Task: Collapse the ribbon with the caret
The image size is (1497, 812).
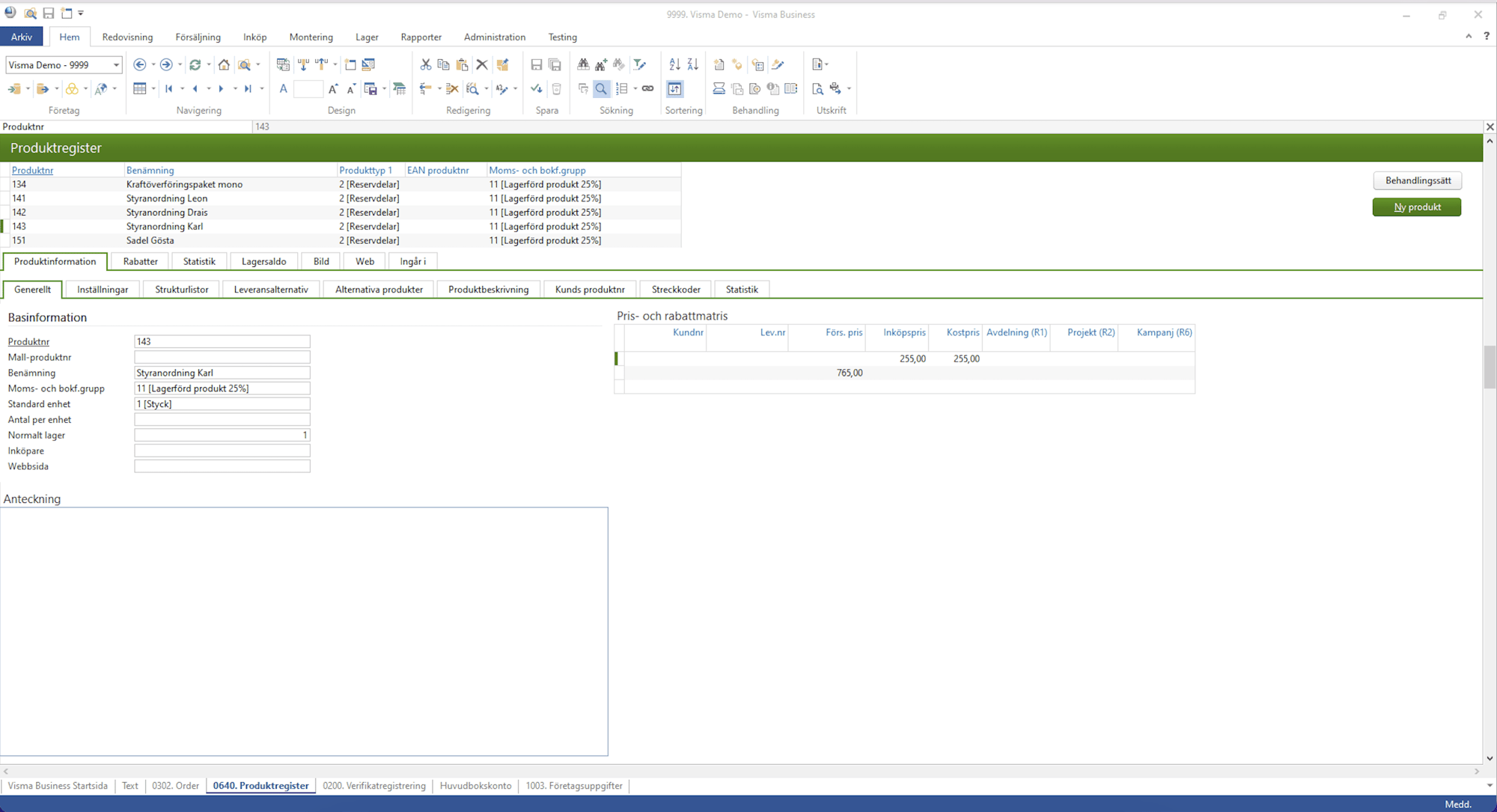Action: pos(1469,36)
